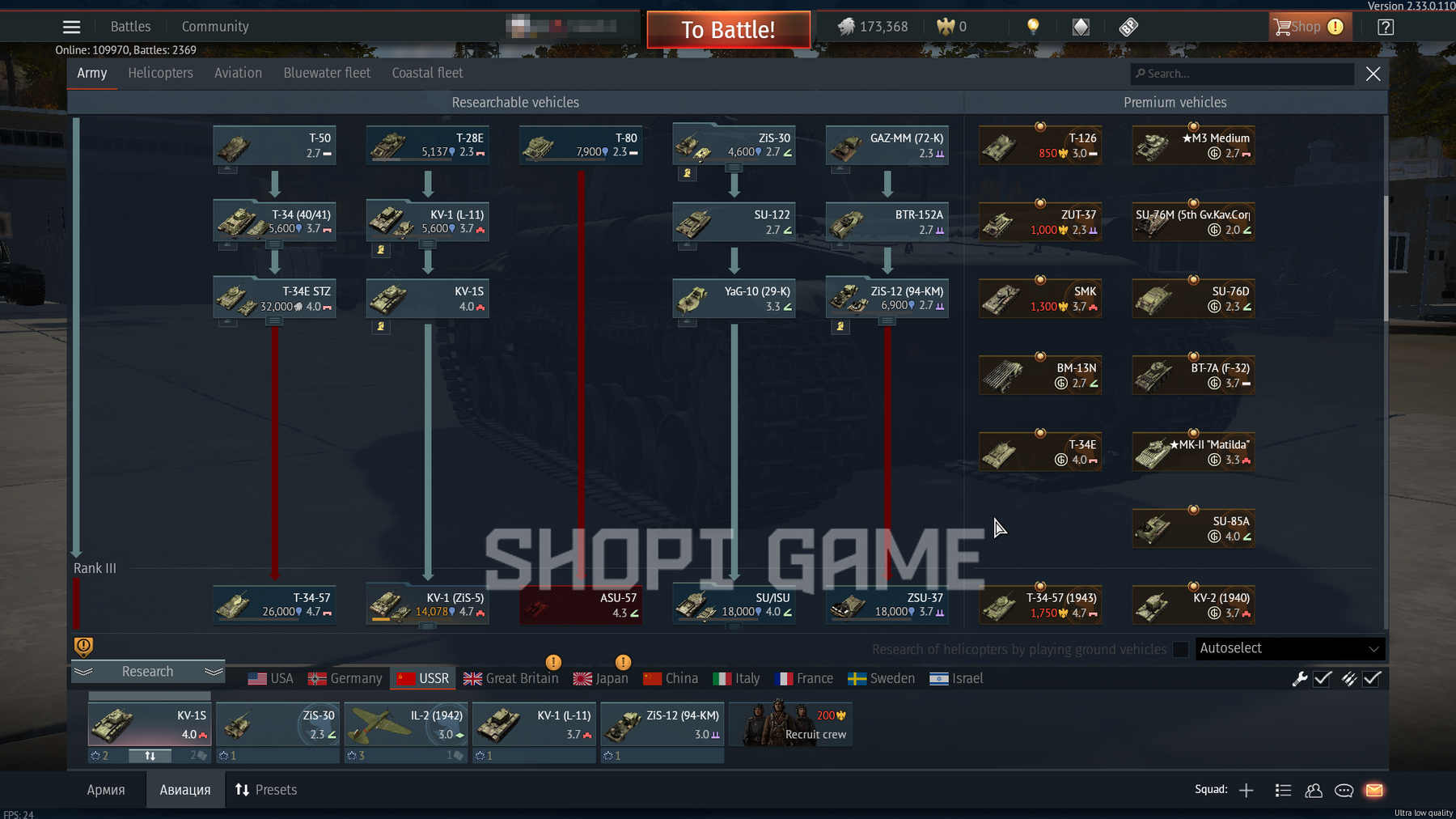Click the To Battle! button
Viewport: 1456px width, 819px height.
click(728, 30)
